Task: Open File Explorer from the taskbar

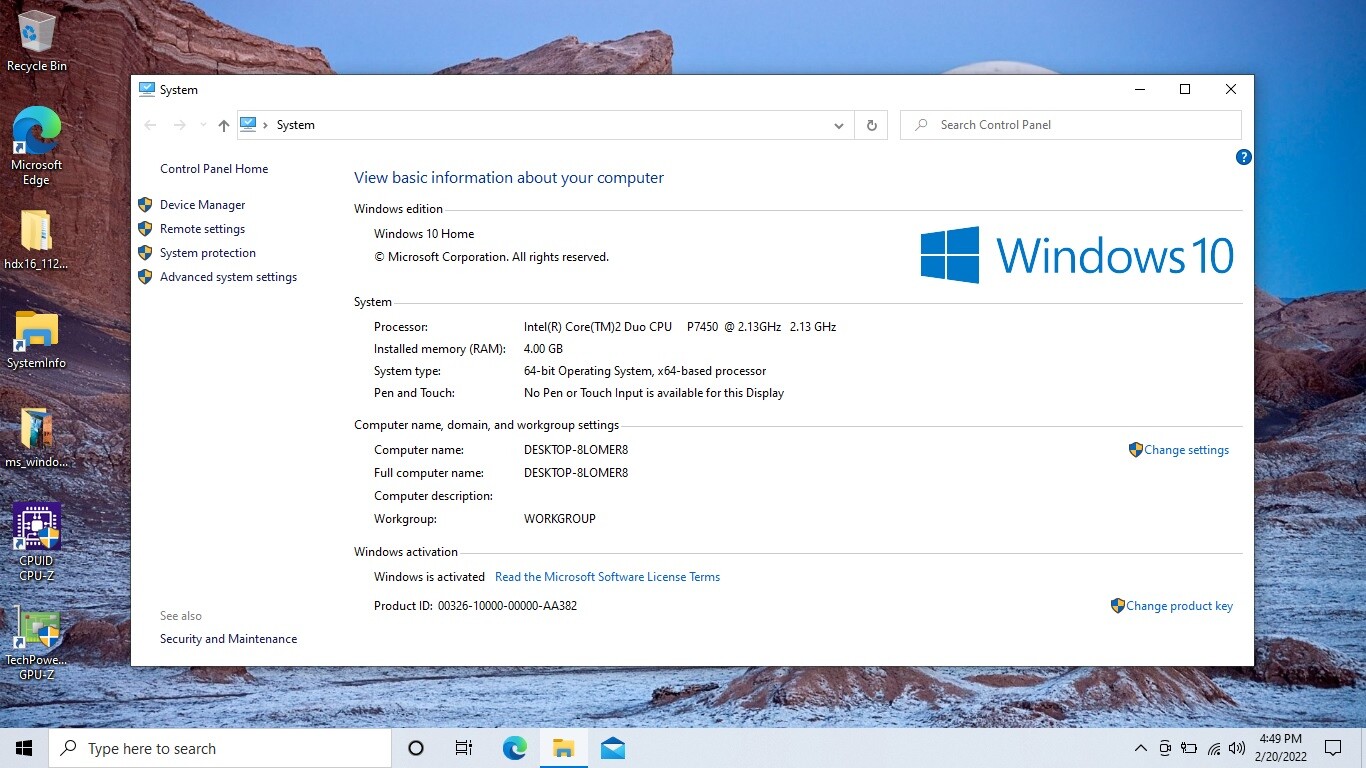Action: (x=563, y=748)
